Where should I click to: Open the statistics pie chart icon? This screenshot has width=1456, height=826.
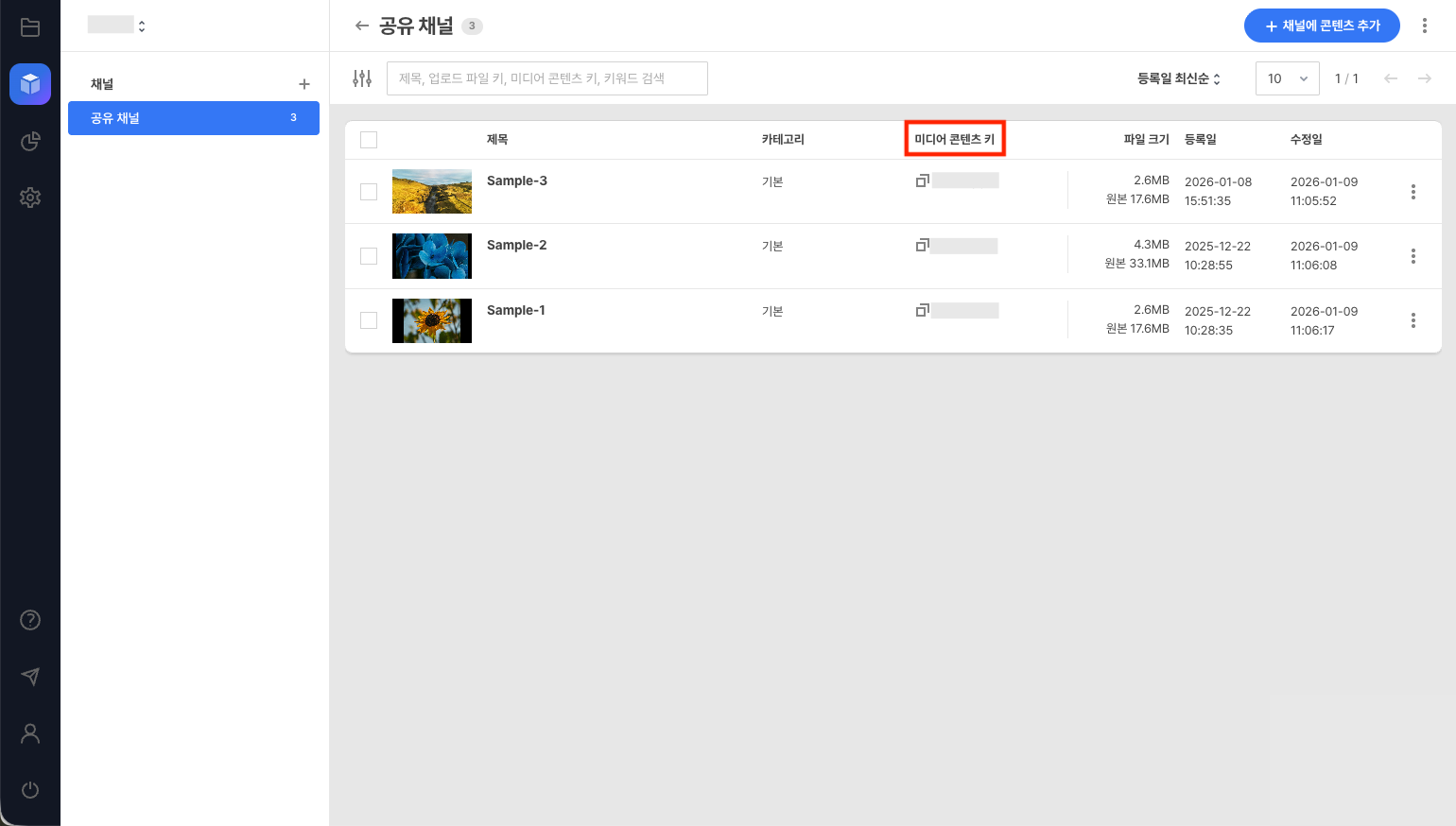click(x=30, y=141)
